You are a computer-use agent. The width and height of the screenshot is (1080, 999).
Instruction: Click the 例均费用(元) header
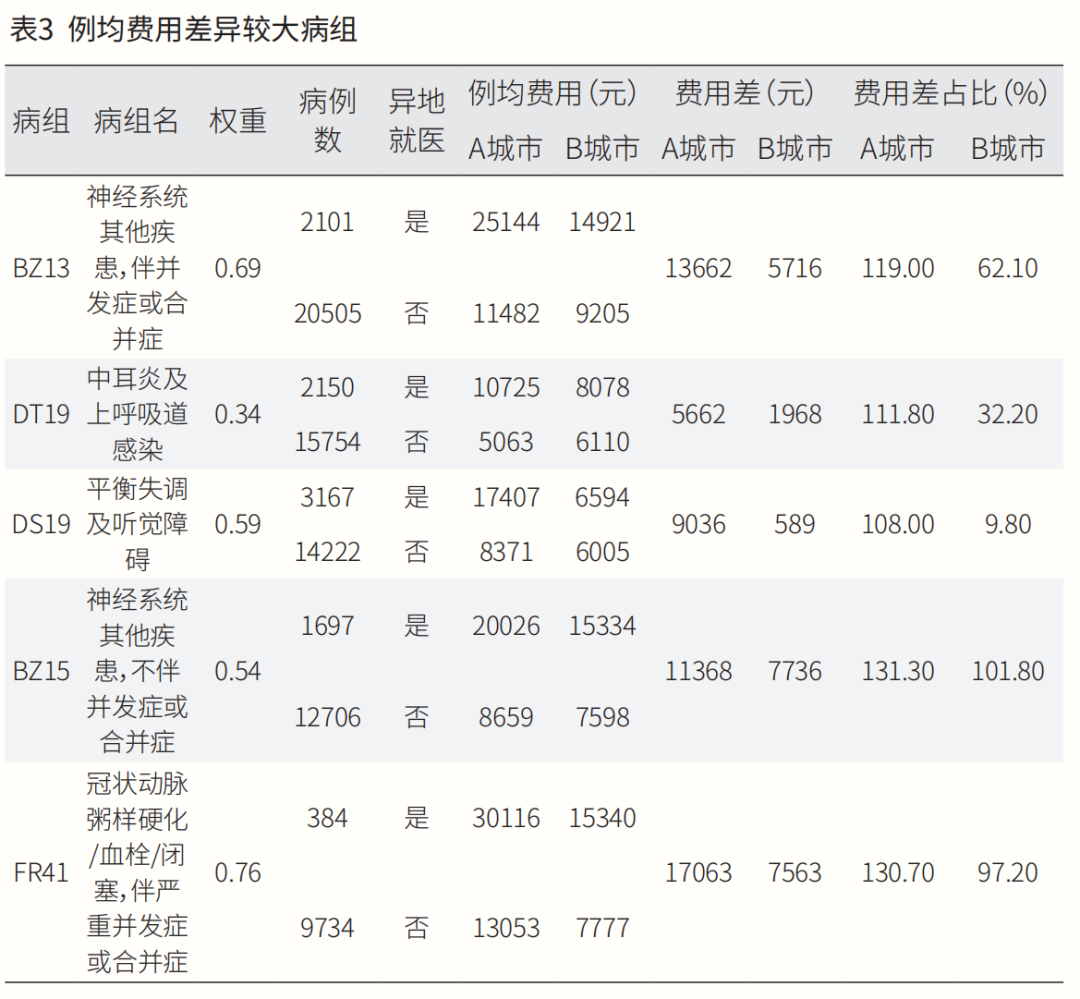point(552,94)
